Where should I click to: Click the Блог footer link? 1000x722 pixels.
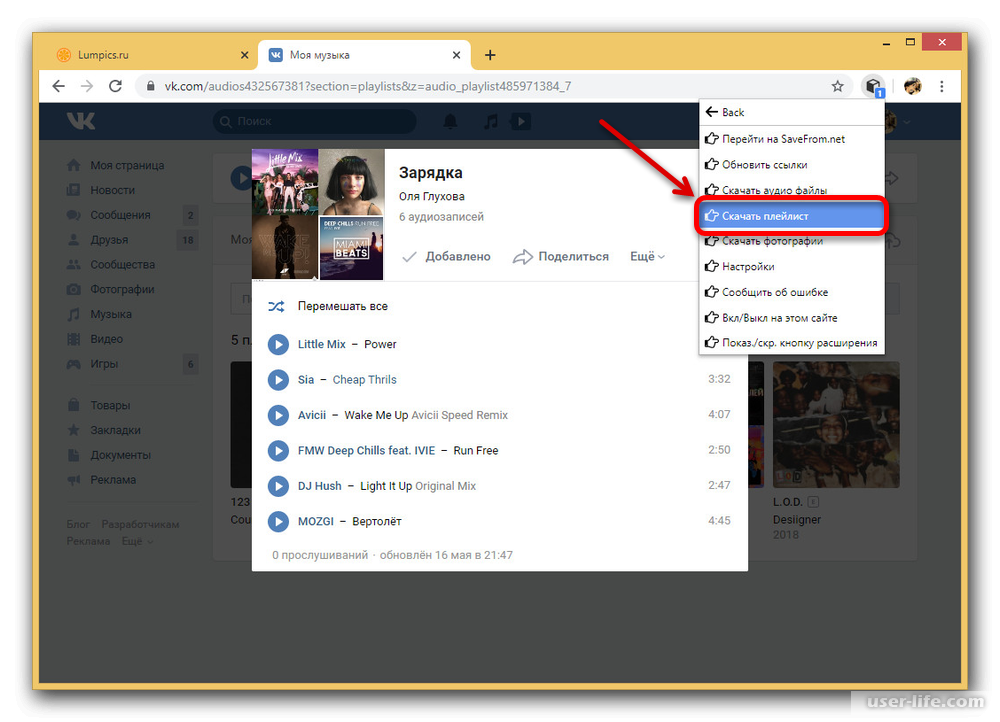[78, 524]
